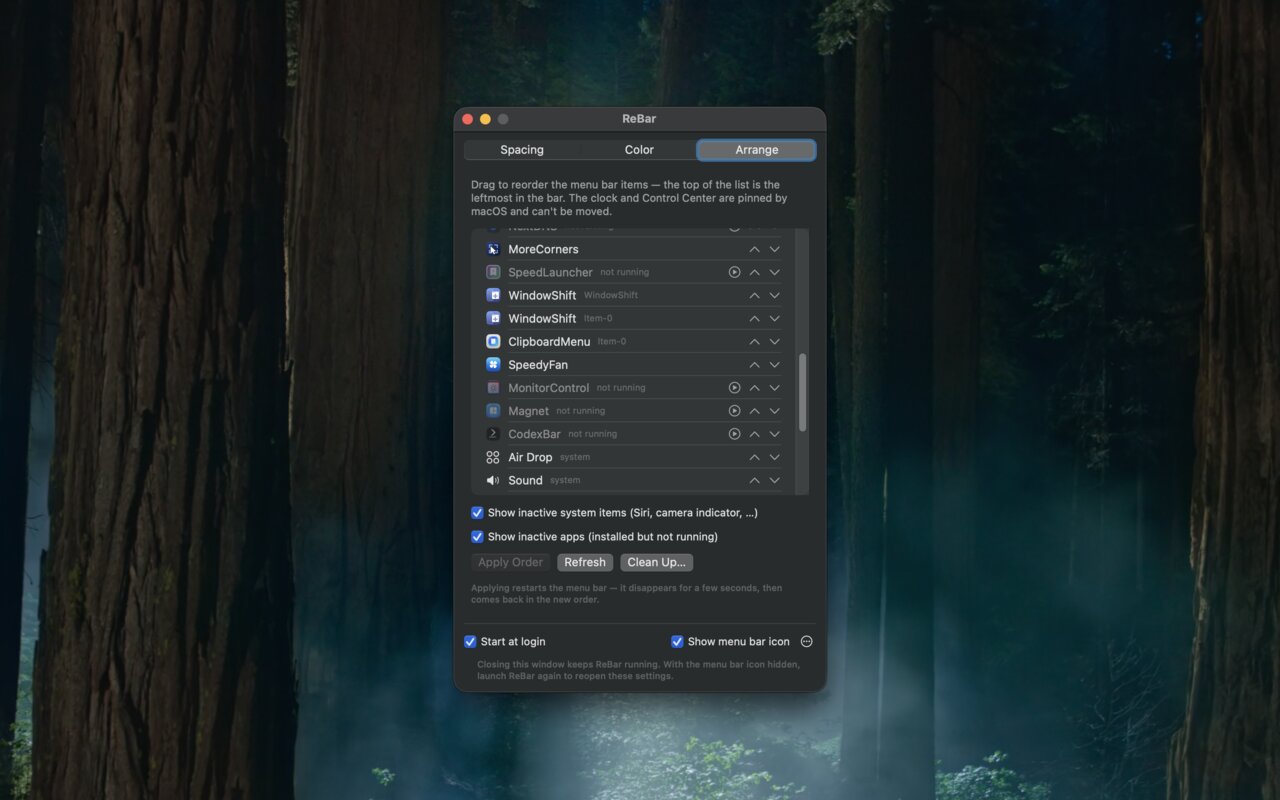Click the MoreCorners app icon in the list
This screenshot has height=800, width=1280.
pos(493,249)
